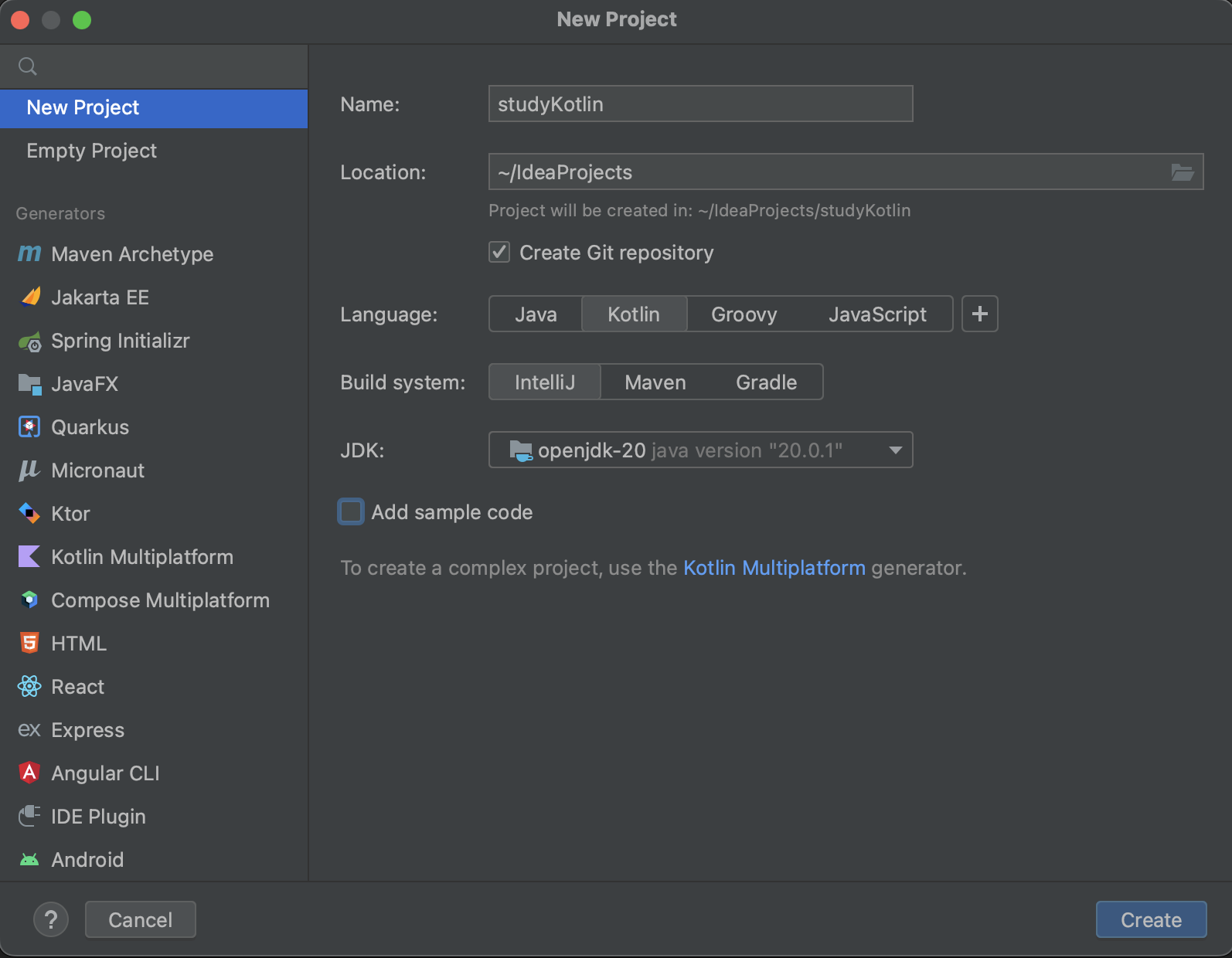The image size is (1232, 958).
Task: Select Ktor generator label
Action: (70, 514)
